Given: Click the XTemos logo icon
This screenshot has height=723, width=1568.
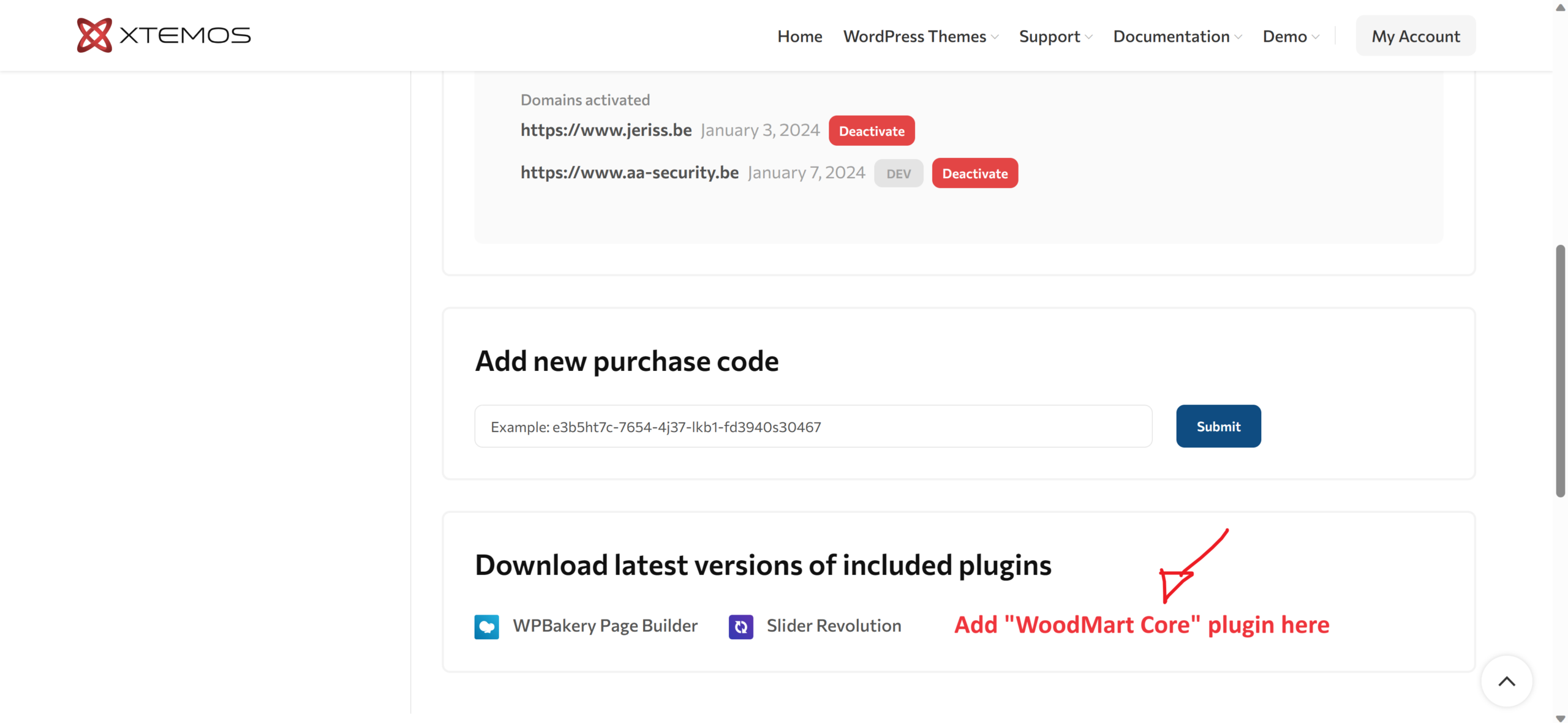Looking at the screenshot, I should 94,36.
